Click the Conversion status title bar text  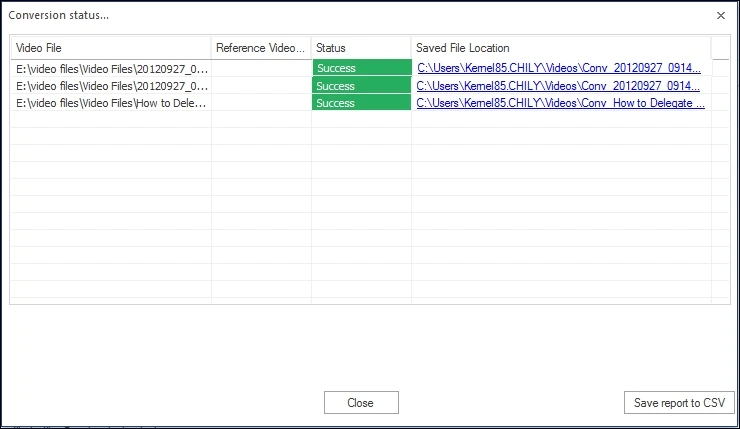tap(59, 16)
